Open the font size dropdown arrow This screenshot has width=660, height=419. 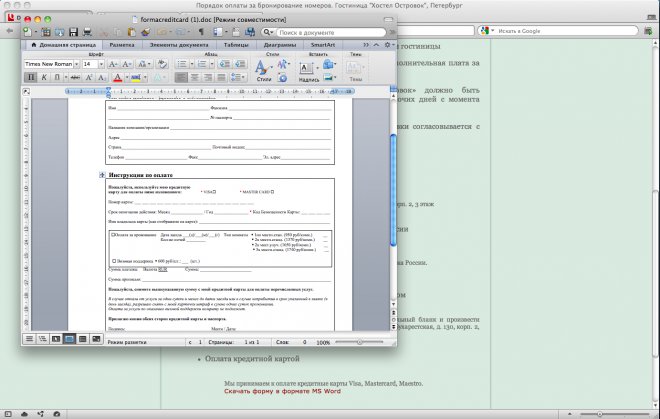[101, 64]
